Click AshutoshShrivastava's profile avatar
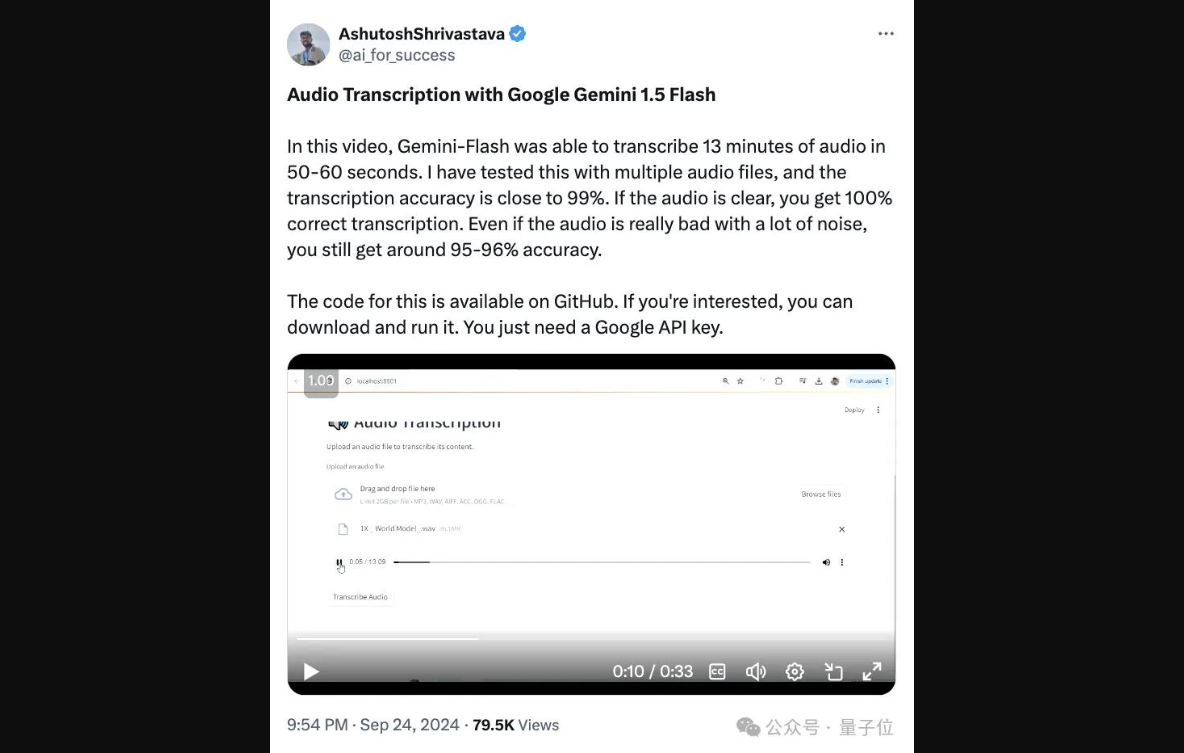1184x753 pixels. pos(308,45)
